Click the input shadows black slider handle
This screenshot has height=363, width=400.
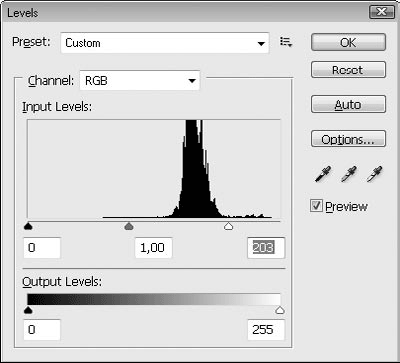28,227
